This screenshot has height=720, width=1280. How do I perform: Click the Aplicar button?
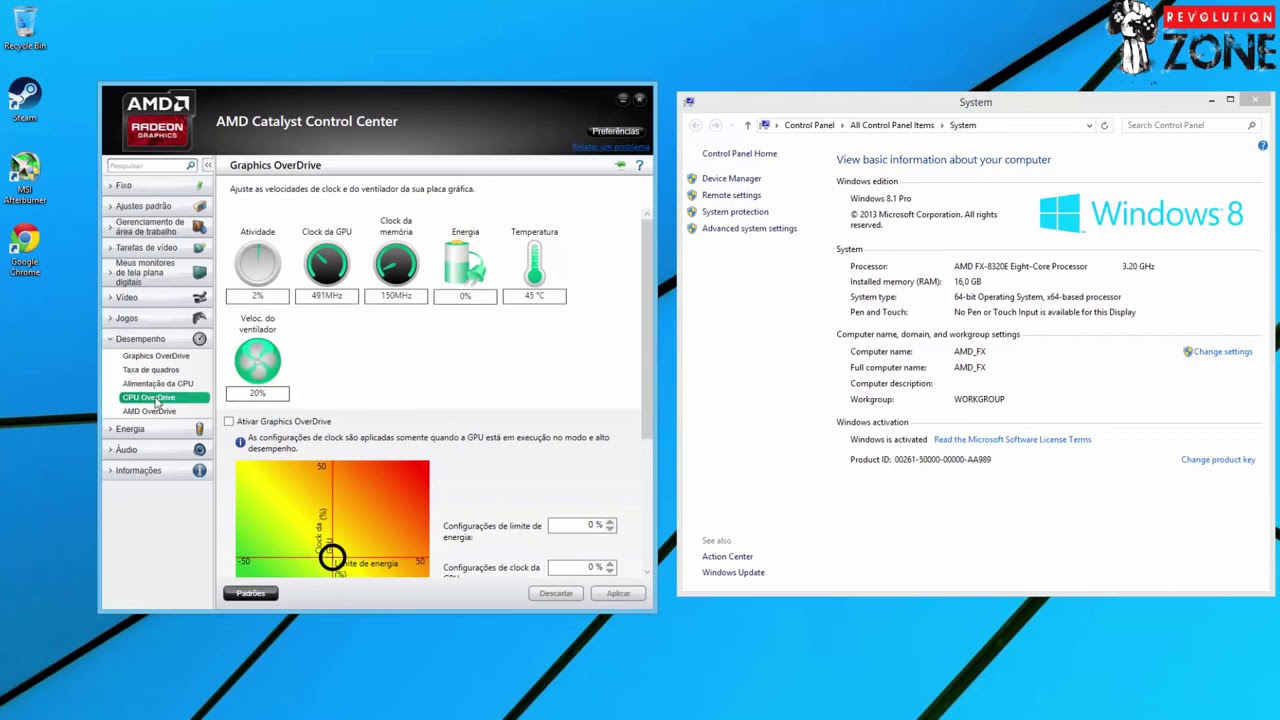(x=618, y=593)
